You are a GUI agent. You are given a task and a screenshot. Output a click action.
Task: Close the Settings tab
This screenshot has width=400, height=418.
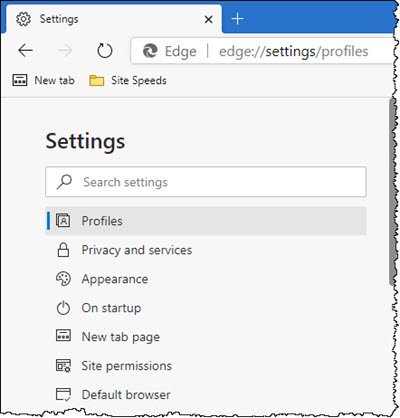point(209,20)
